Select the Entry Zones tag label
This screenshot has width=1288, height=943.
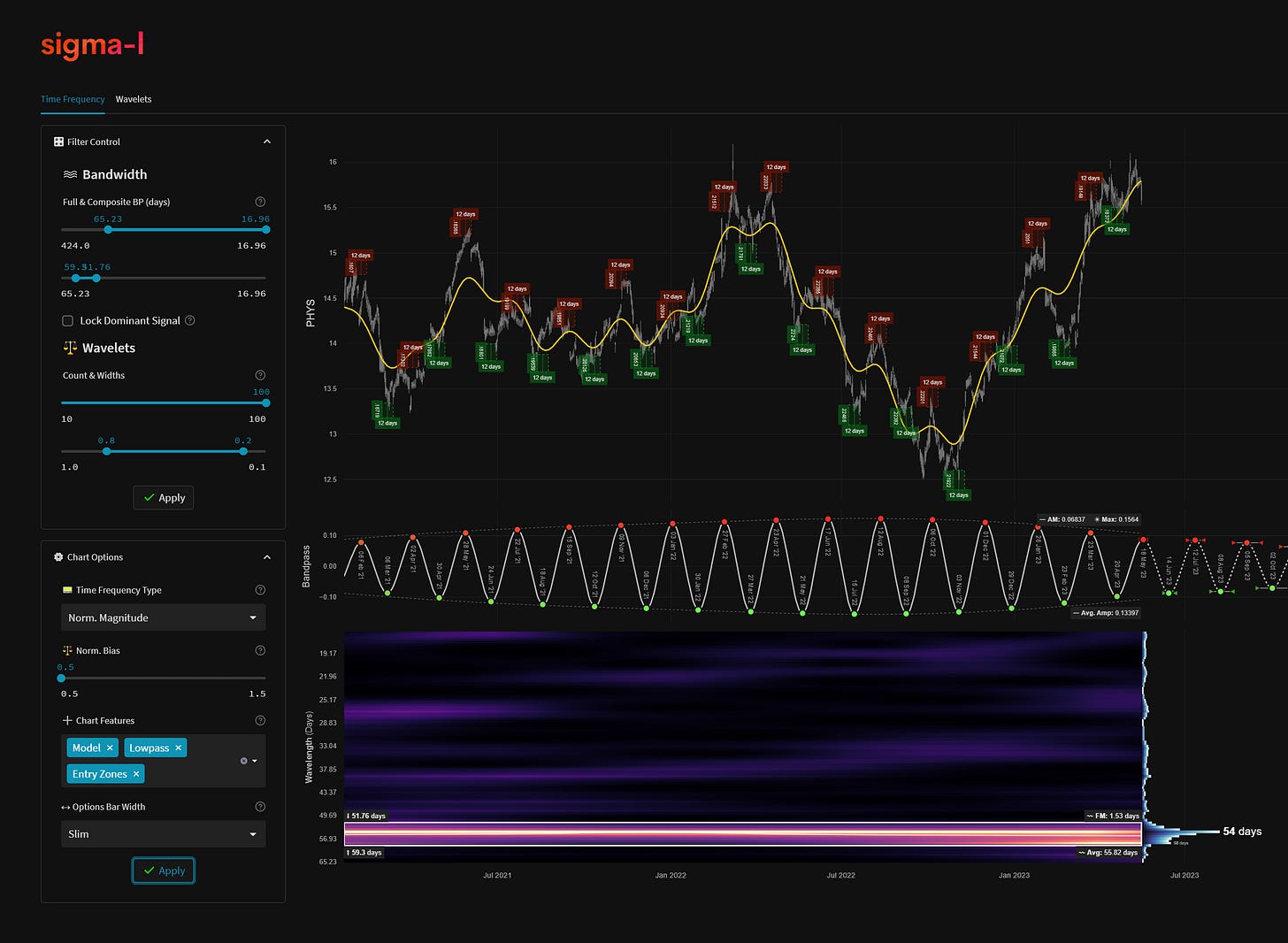pos(99,774)
